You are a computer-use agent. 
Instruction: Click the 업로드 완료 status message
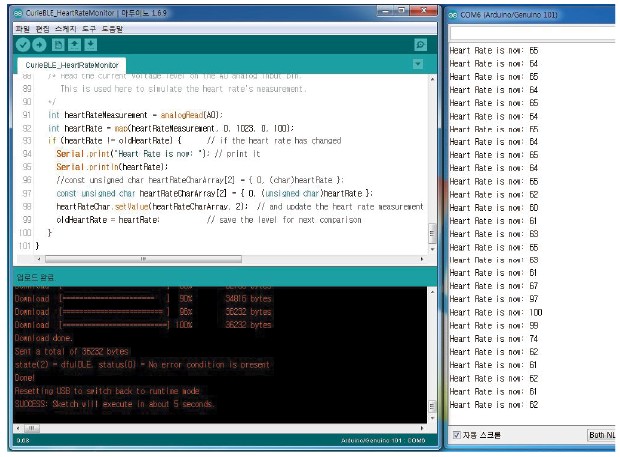(35, 277)
